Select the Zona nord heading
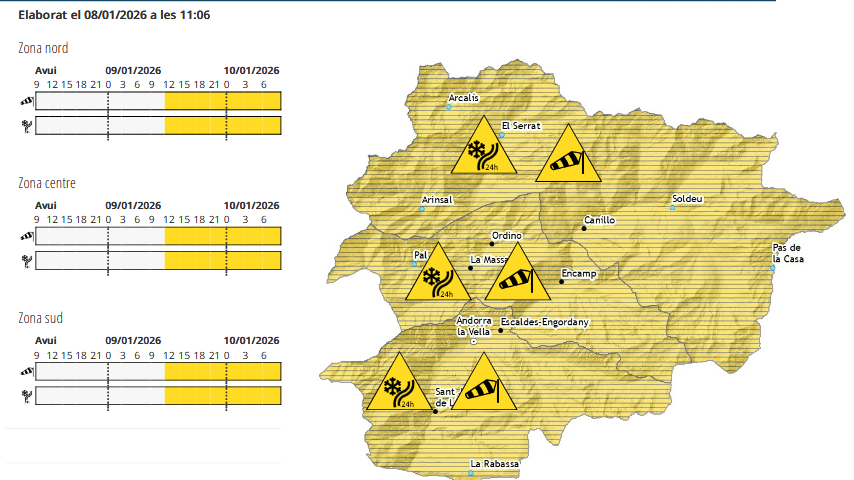Screen dimensions: 854x480 43,48
